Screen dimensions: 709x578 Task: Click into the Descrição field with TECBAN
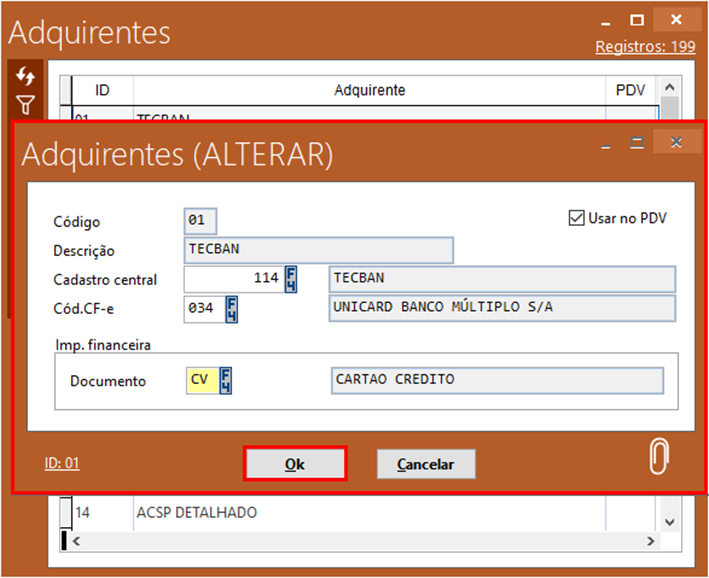(319, 250)
